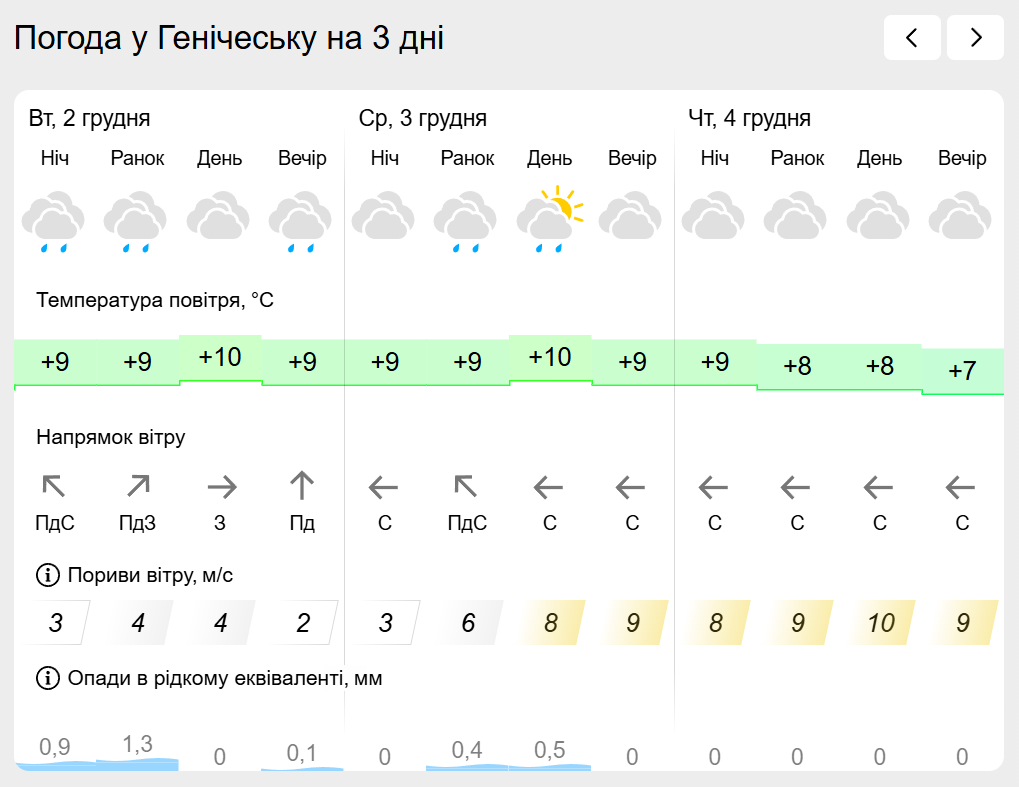The width and height of the screenshot is (1019, 787).
Task: Click Tuesday Ніч rainy cloud icon
Action: point(55,222)
